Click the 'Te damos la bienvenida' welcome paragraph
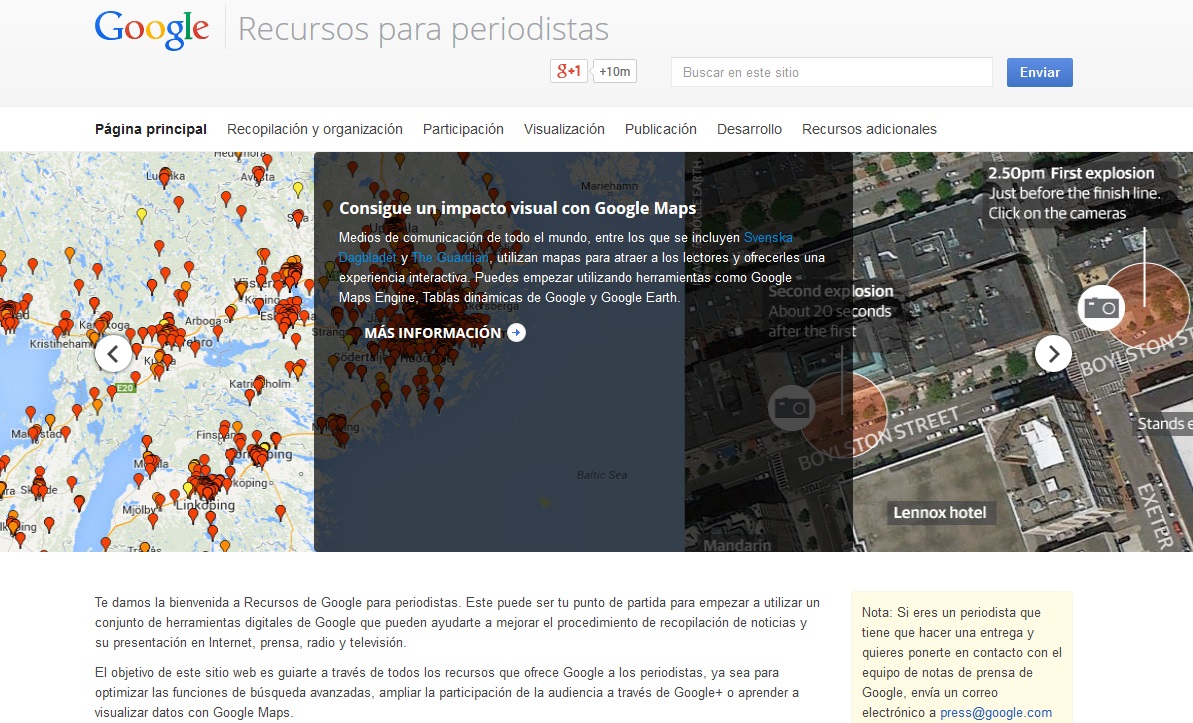The width and height of the screenshot is (1193, 723). click(x=457, y=623)
